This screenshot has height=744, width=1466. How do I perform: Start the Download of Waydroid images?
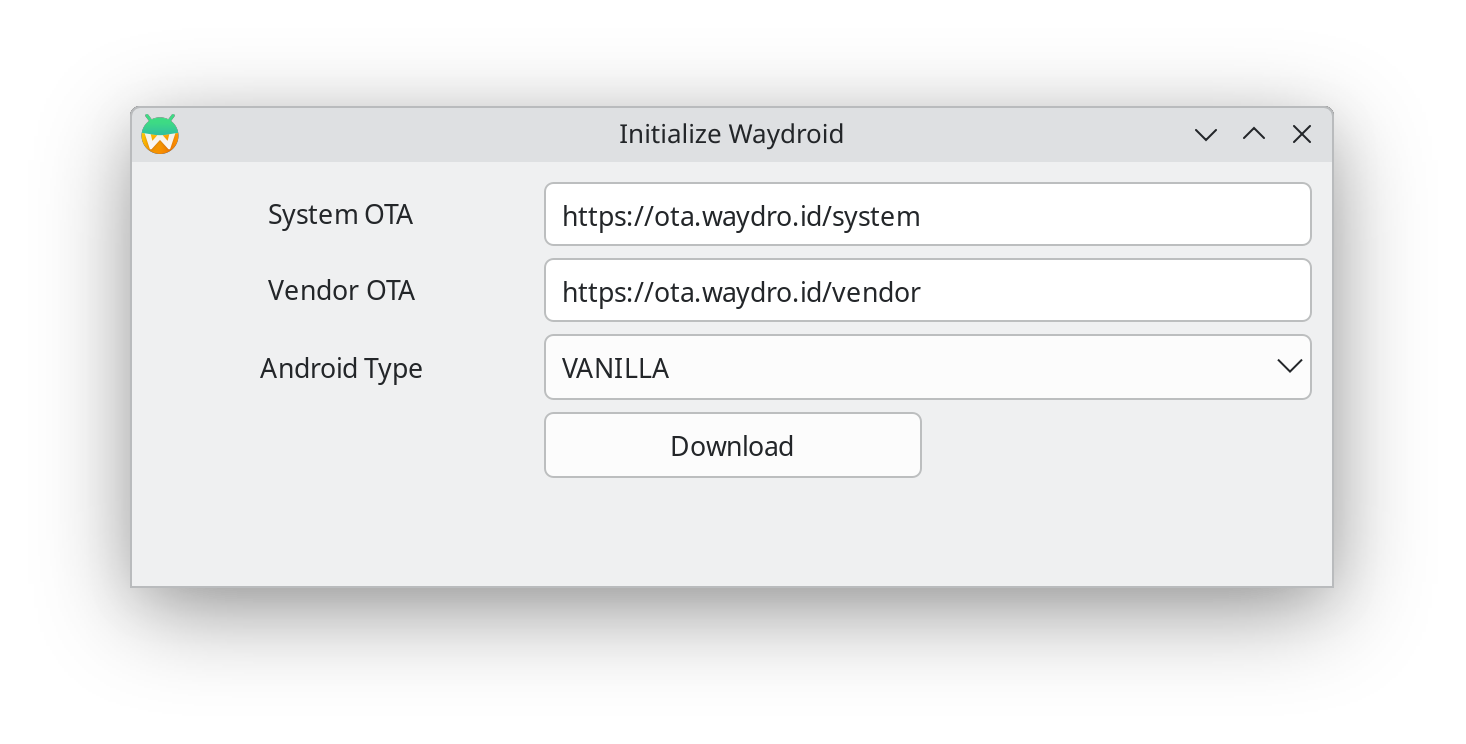coord(733,445)
